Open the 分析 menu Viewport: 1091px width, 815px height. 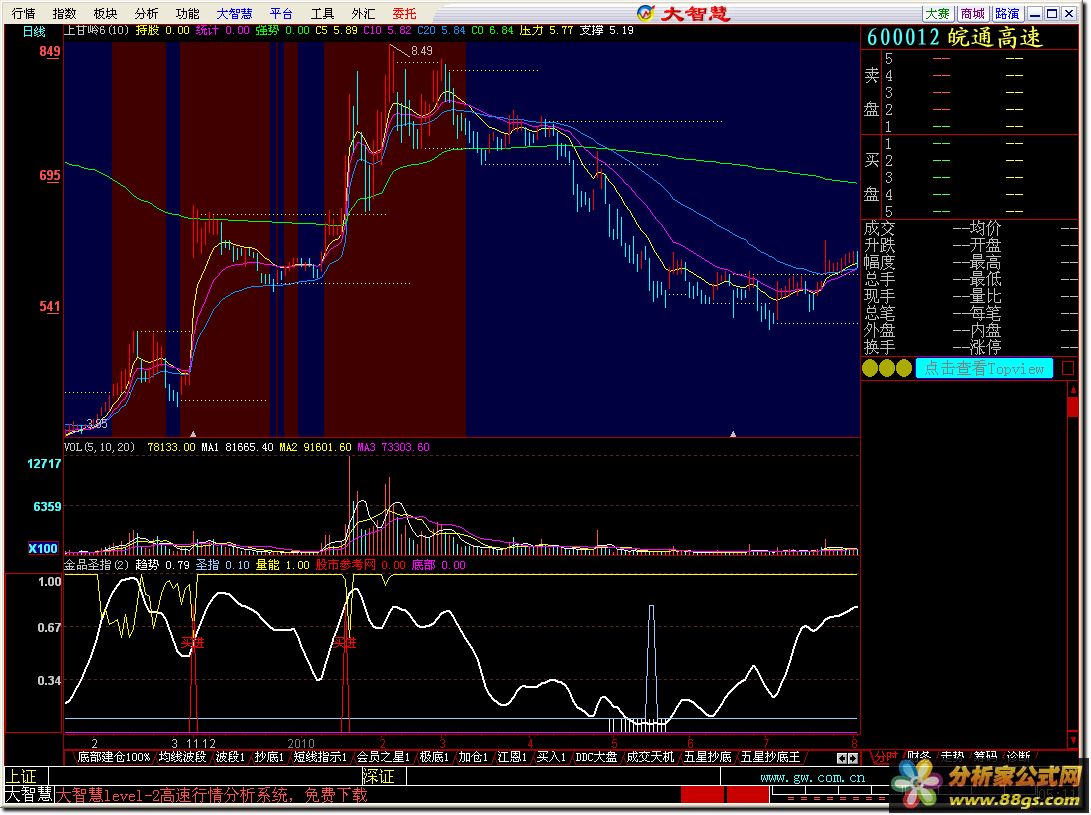point(146,13)
